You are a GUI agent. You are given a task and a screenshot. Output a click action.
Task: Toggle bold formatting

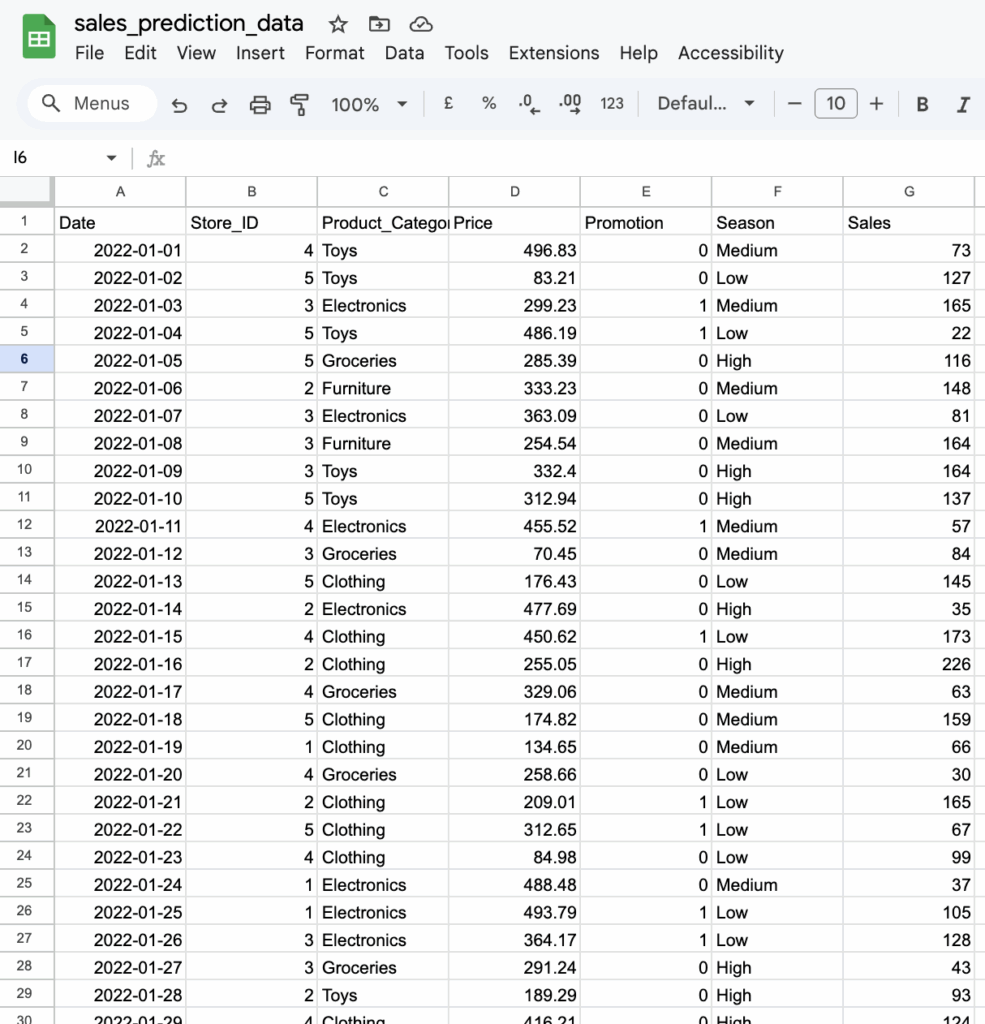pyautogui.click(x=922, y=104)
